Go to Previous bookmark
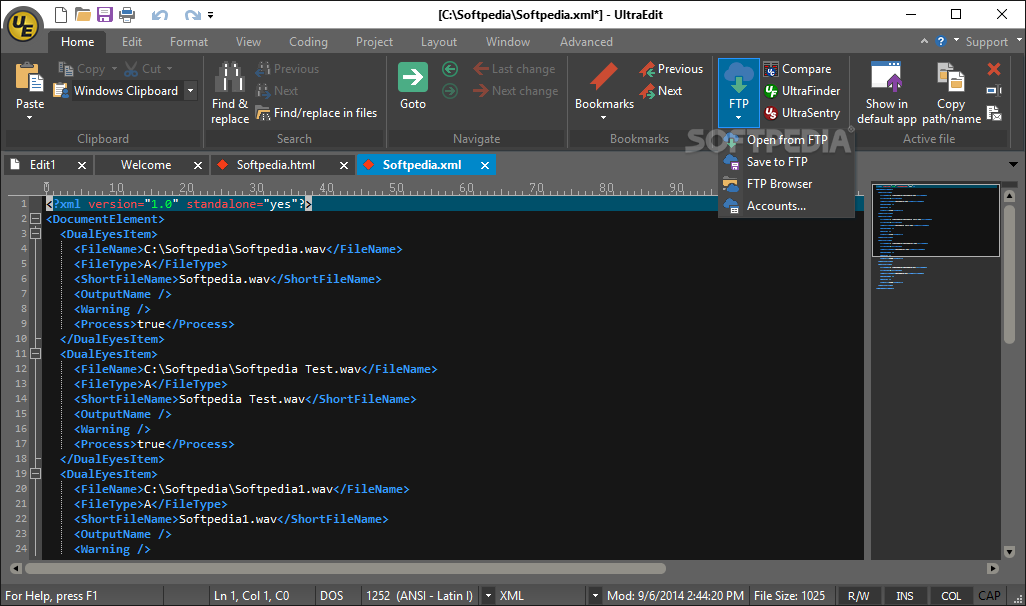The height and width of the screenshot is (606, 1026). (671, 69)
